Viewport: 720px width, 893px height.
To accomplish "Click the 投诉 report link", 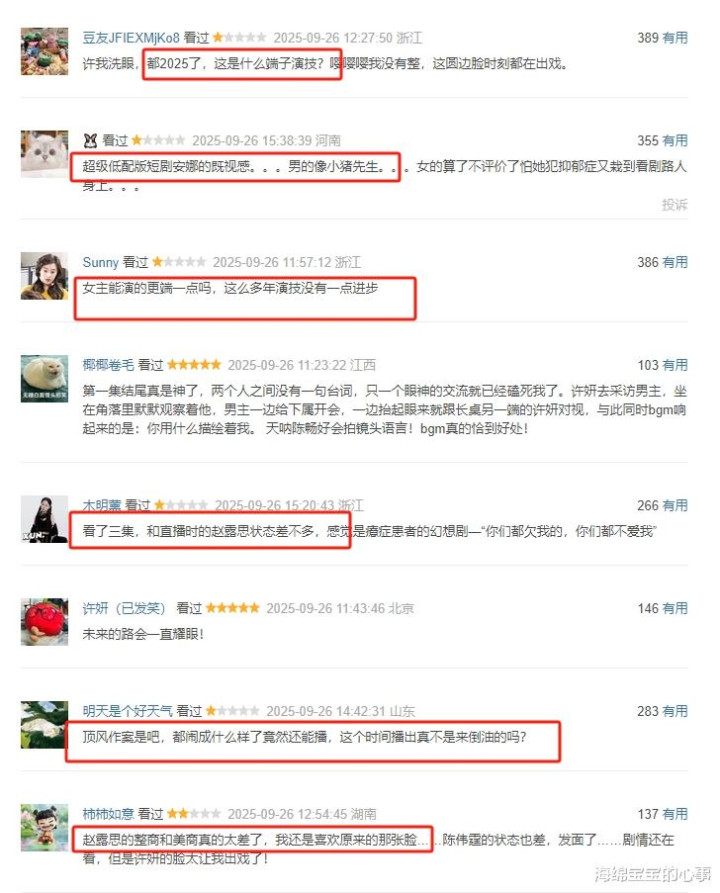I will [x=675, y=204].
